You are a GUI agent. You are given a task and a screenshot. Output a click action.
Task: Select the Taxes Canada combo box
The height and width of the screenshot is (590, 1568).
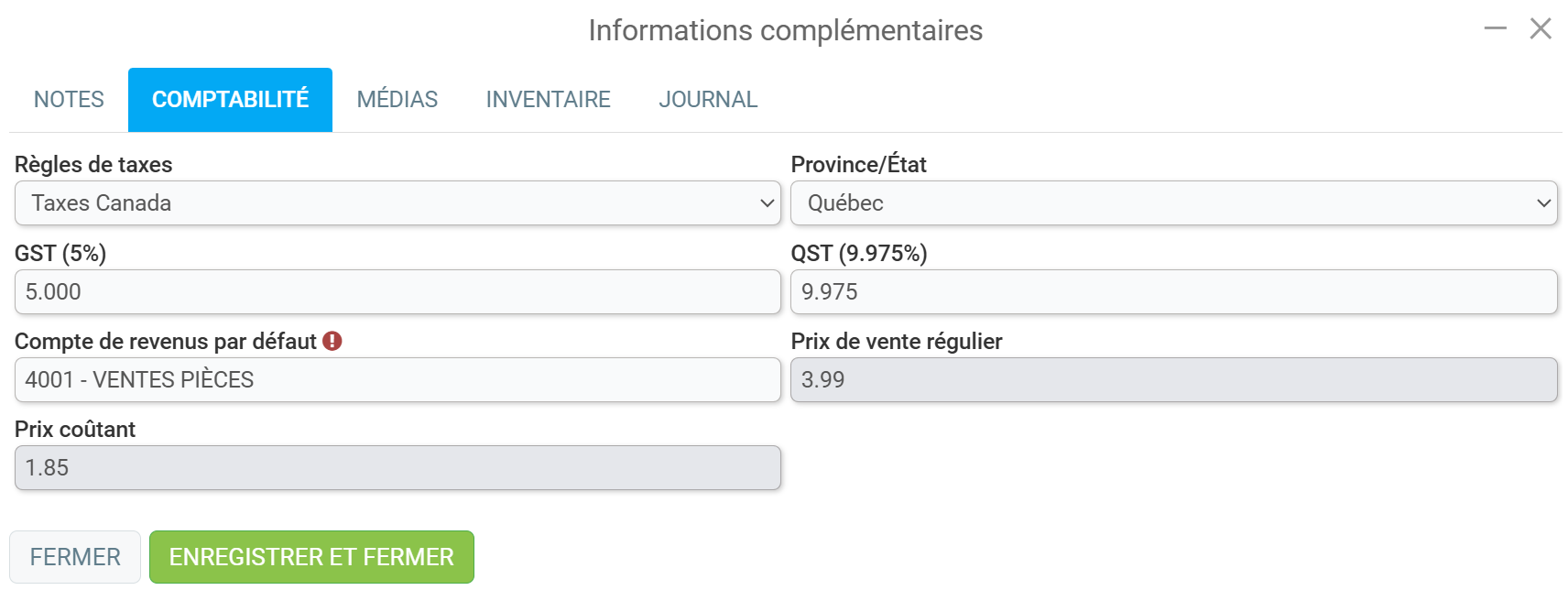point(397,203)
